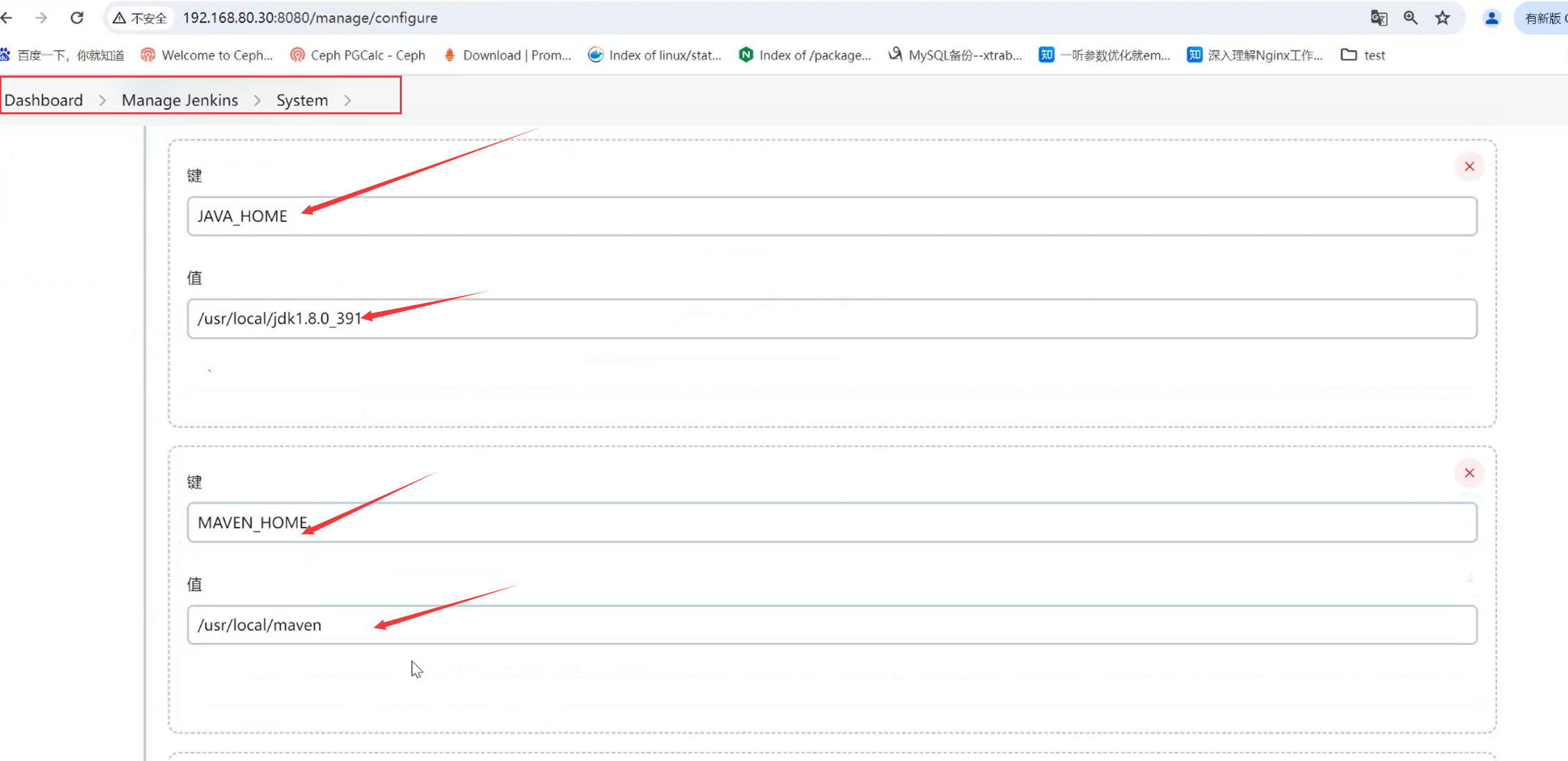
Task: Click the JAVA_HOME key input field
Action: click(831, 216)
